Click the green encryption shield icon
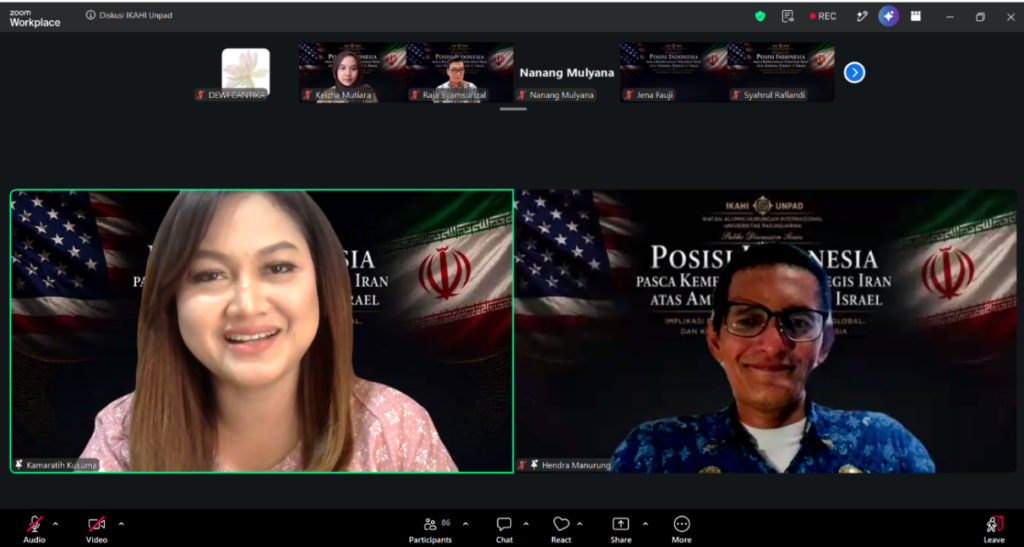The height and width of the screenshot is (547, 1024). 760,16
